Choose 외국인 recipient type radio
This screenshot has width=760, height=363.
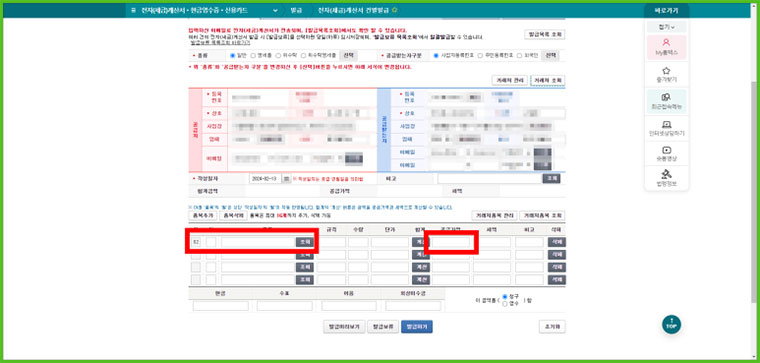(x=519, y=55)
